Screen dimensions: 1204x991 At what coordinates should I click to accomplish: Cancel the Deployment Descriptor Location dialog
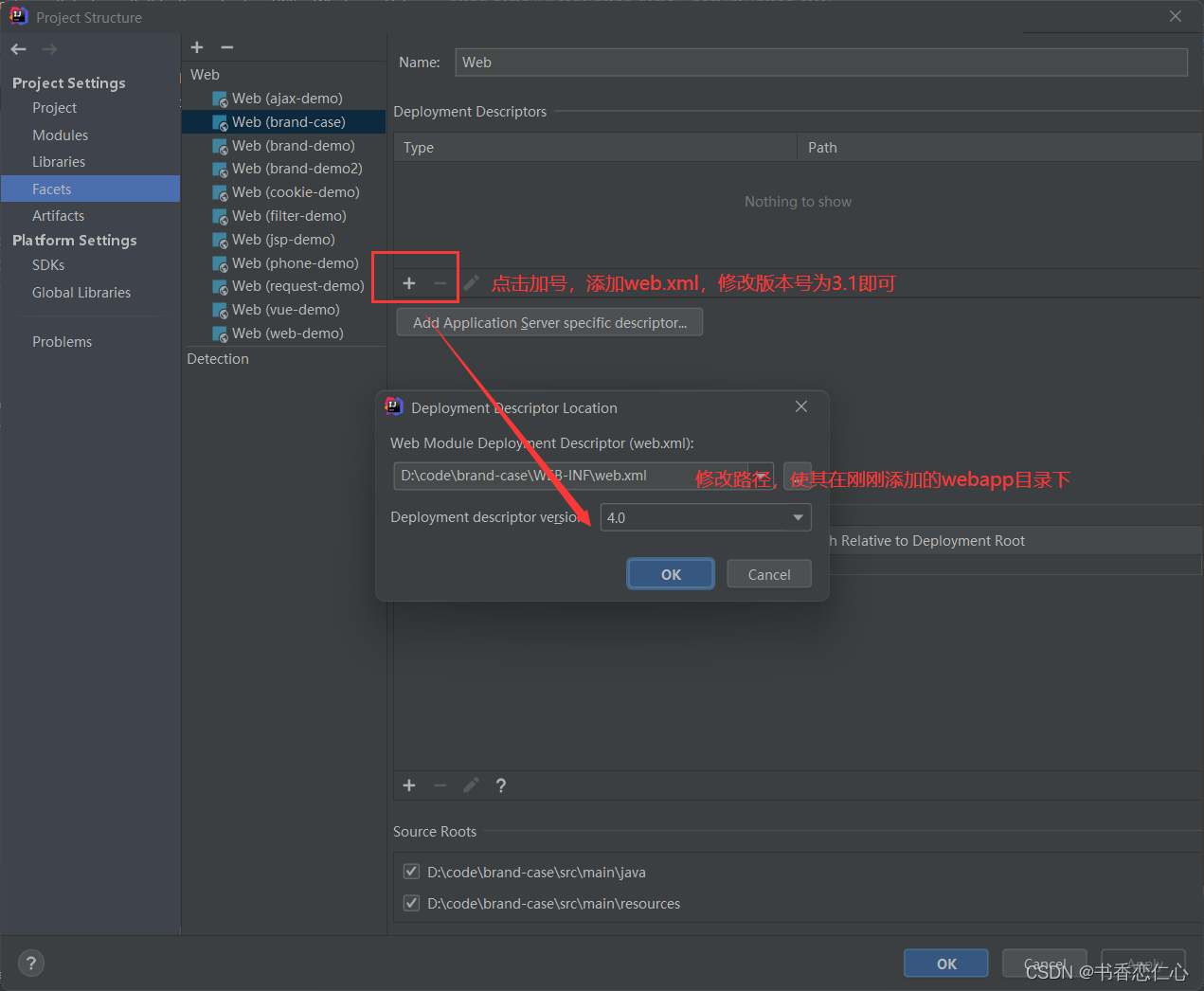click(769, 574)
